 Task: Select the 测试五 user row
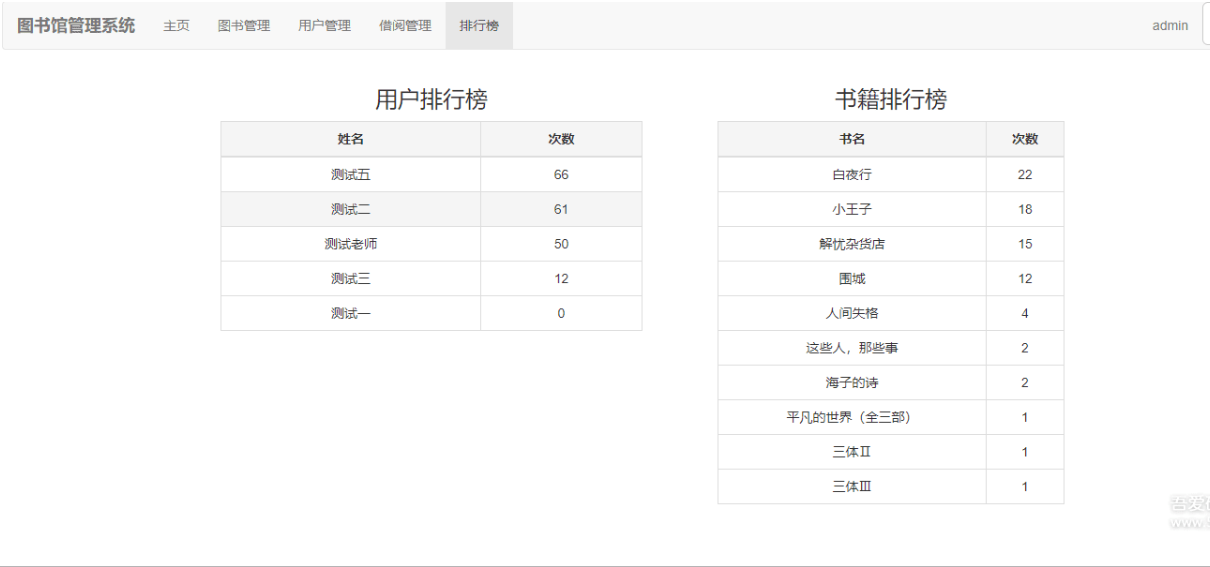coord(350,175)
